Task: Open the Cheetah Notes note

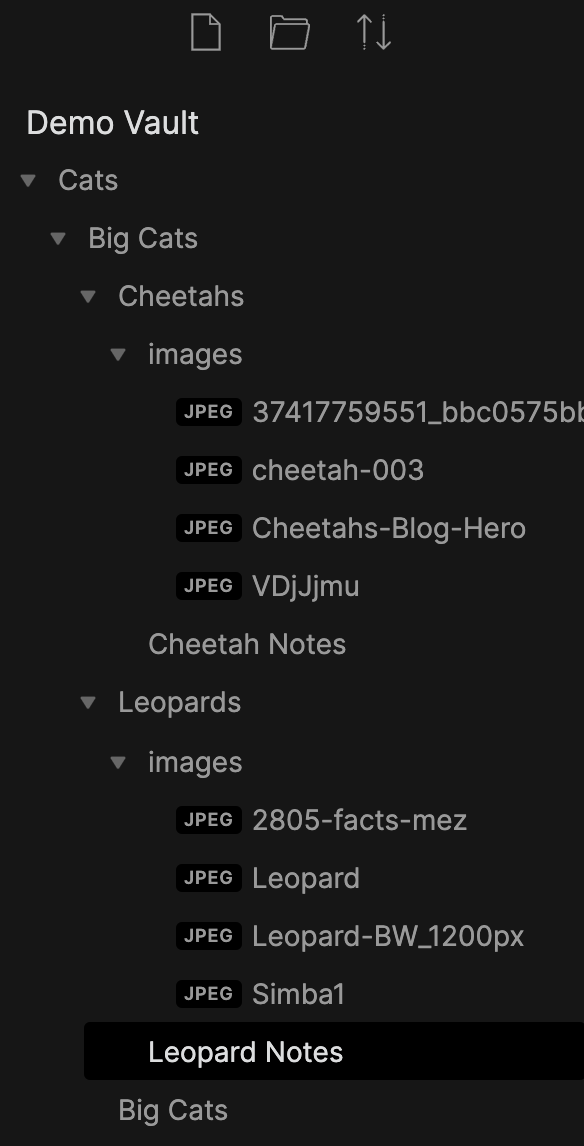Action: point(247,644)
